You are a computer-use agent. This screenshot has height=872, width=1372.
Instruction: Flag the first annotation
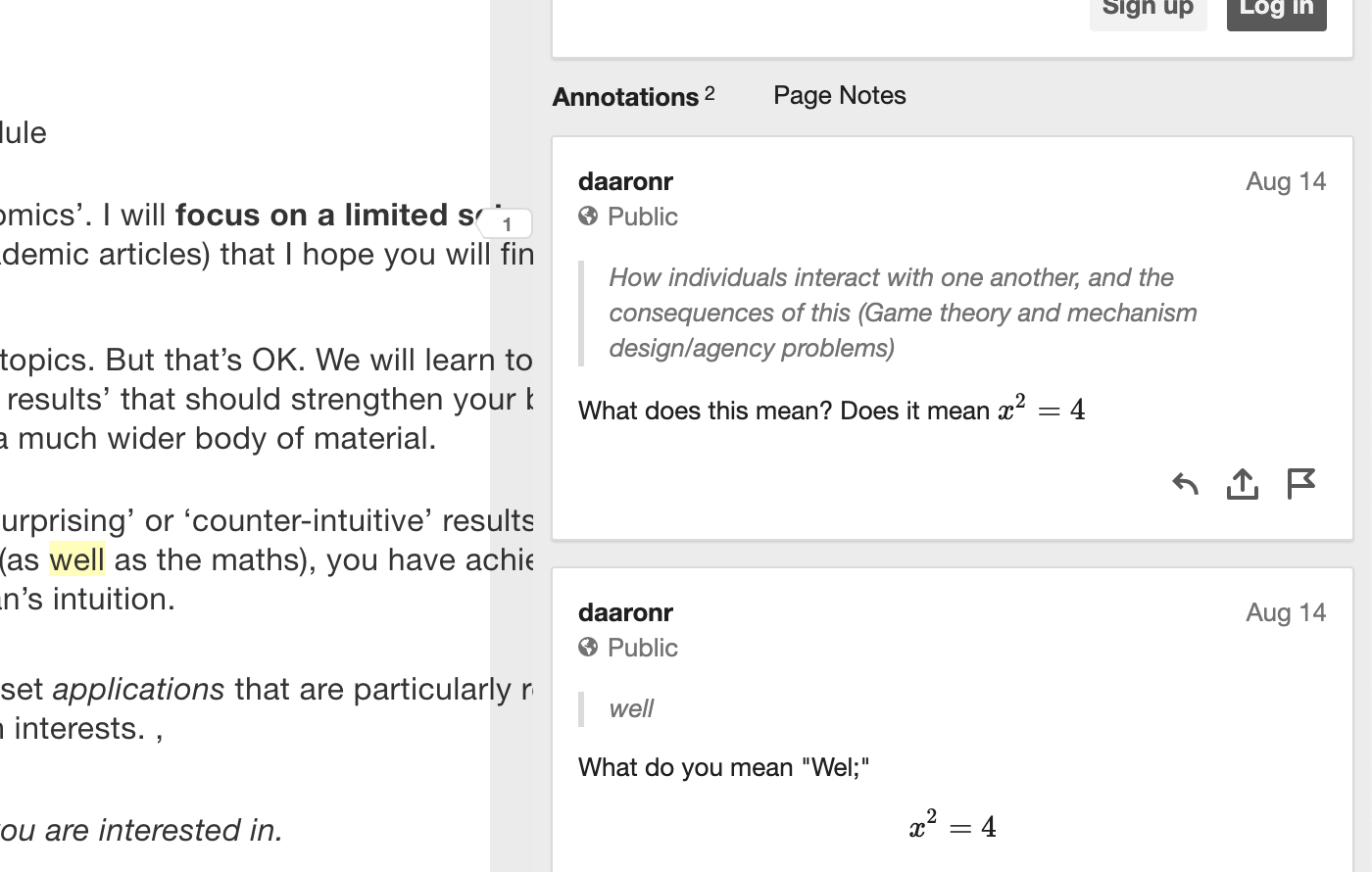click(1300, 484)
